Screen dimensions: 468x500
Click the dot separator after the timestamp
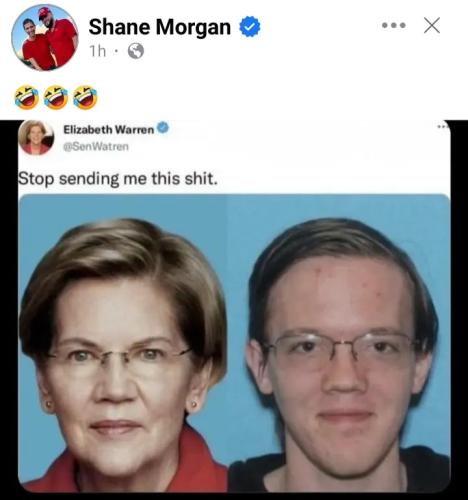116,51
